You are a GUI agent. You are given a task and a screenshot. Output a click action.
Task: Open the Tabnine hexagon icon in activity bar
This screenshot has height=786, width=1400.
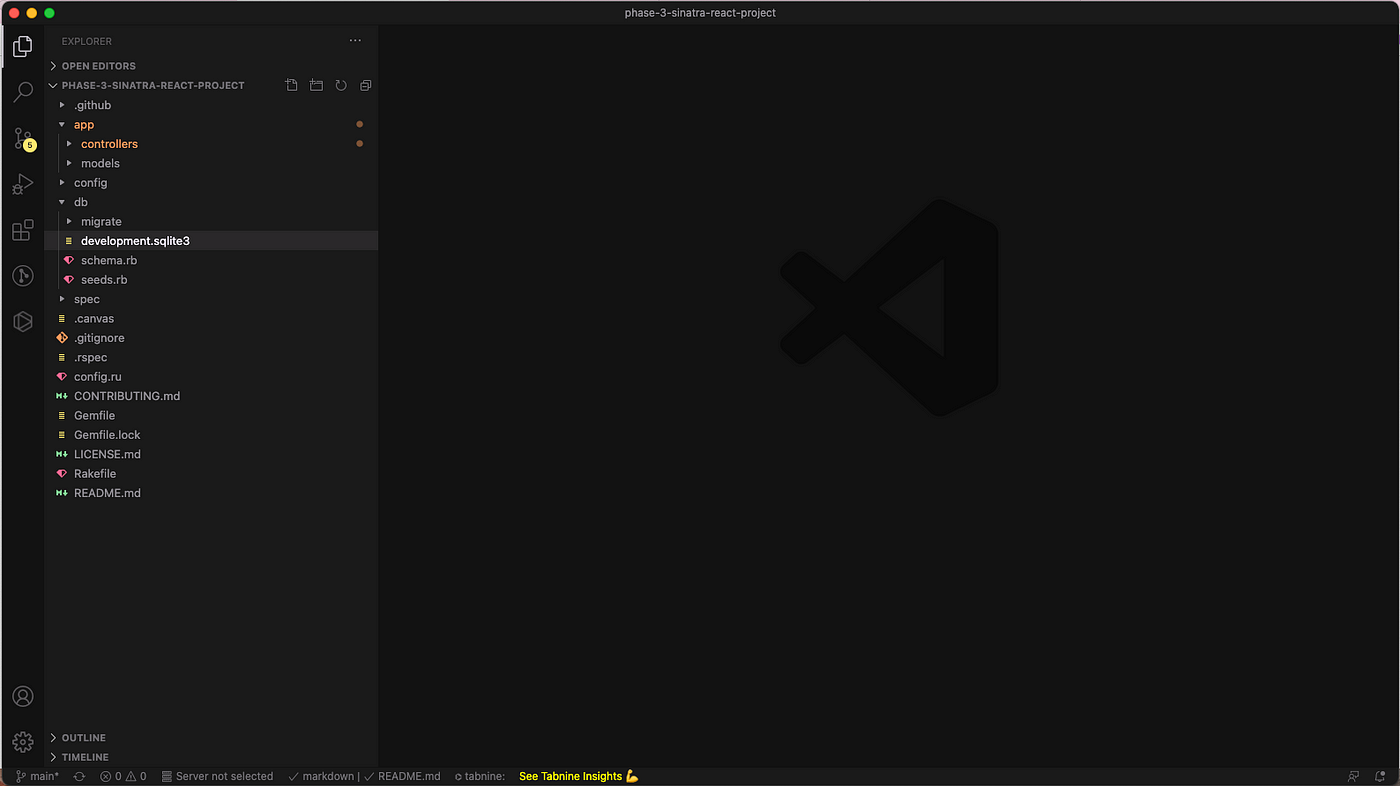[22, 321]
